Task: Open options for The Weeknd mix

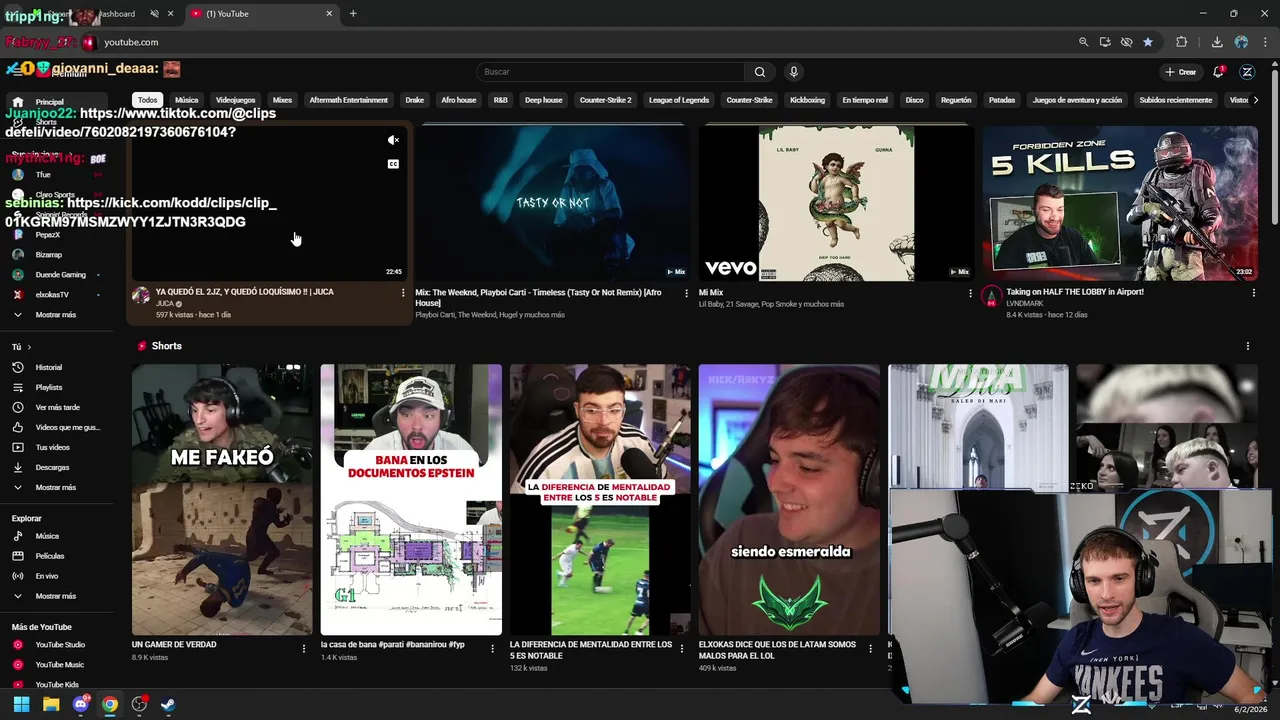Action: [686, 293]
